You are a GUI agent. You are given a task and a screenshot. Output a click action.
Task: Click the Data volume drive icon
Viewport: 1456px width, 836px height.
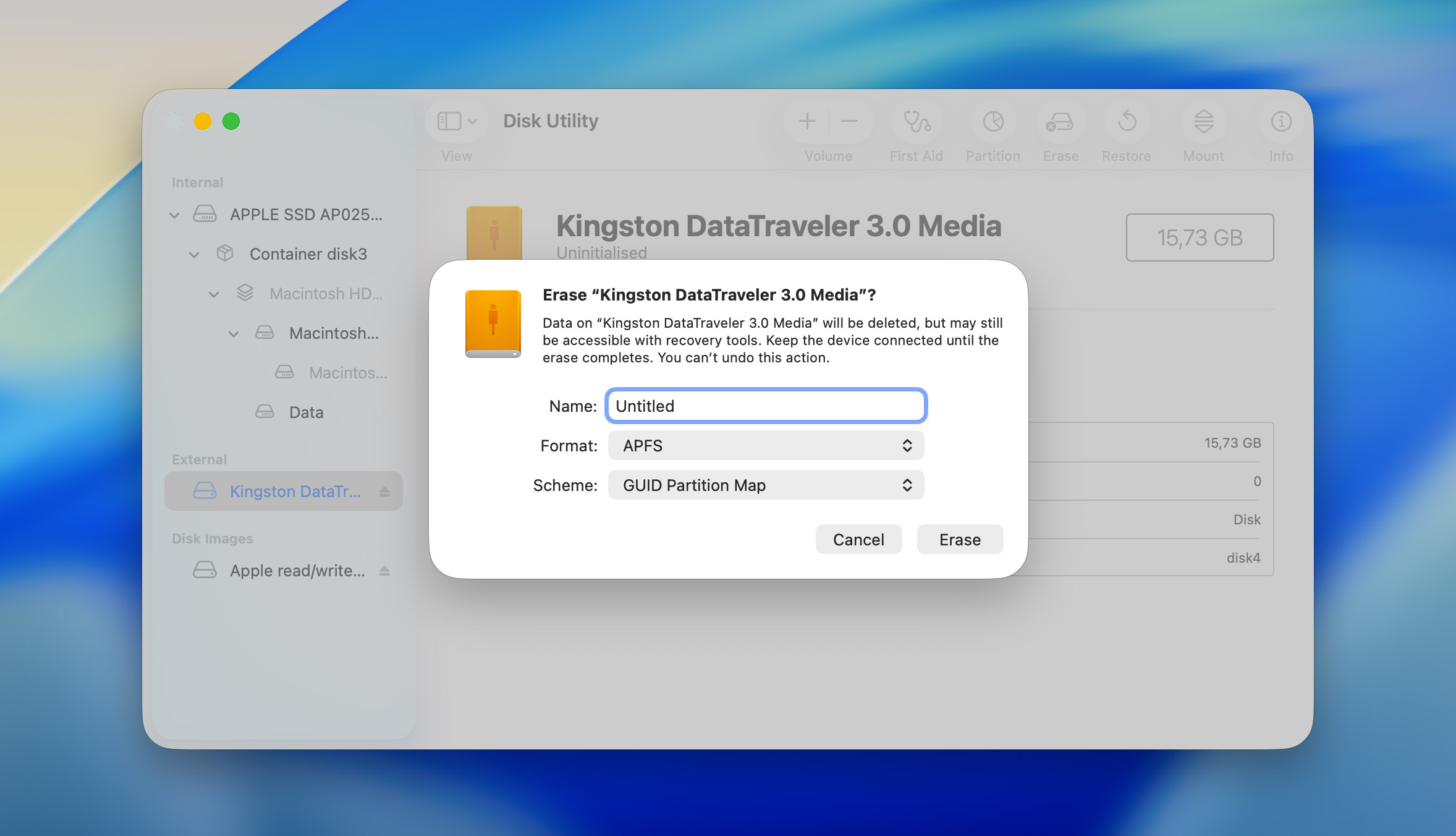pos(265,412)
